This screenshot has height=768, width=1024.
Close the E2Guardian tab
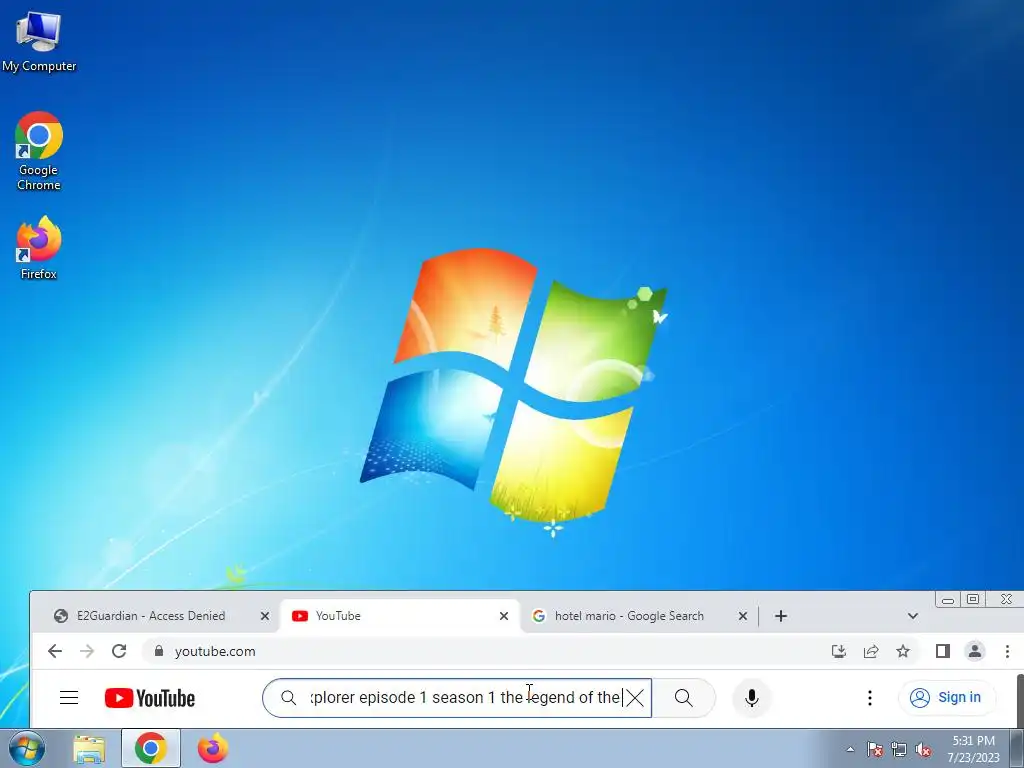tap(264, 616)
